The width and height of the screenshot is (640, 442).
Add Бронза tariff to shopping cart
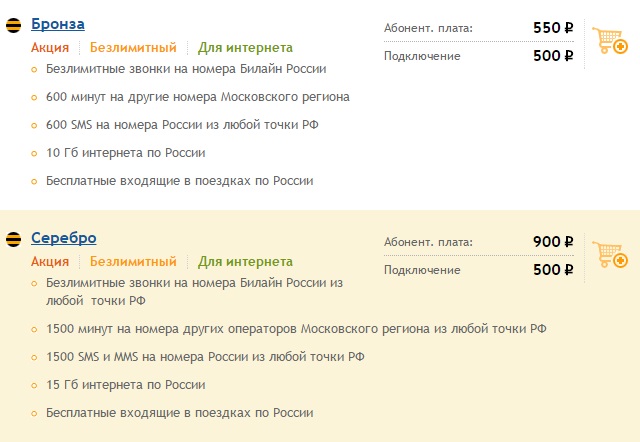(610, 40)
